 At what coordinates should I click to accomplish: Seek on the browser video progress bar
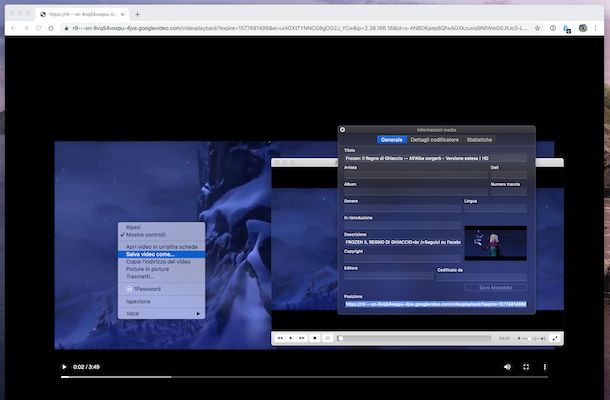304,377
